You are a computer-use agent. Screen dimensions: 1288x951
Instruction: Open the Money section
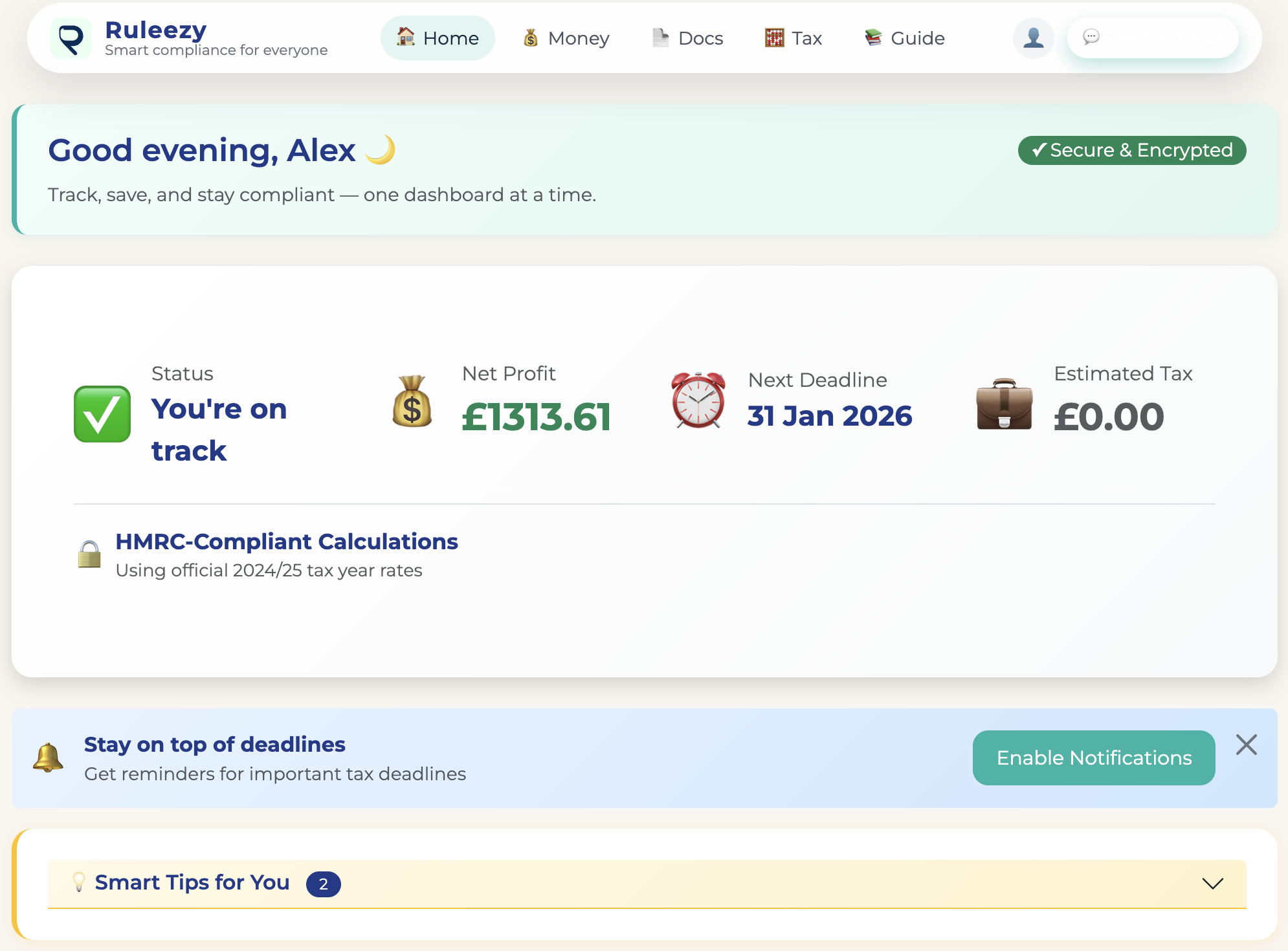point(565,38)
